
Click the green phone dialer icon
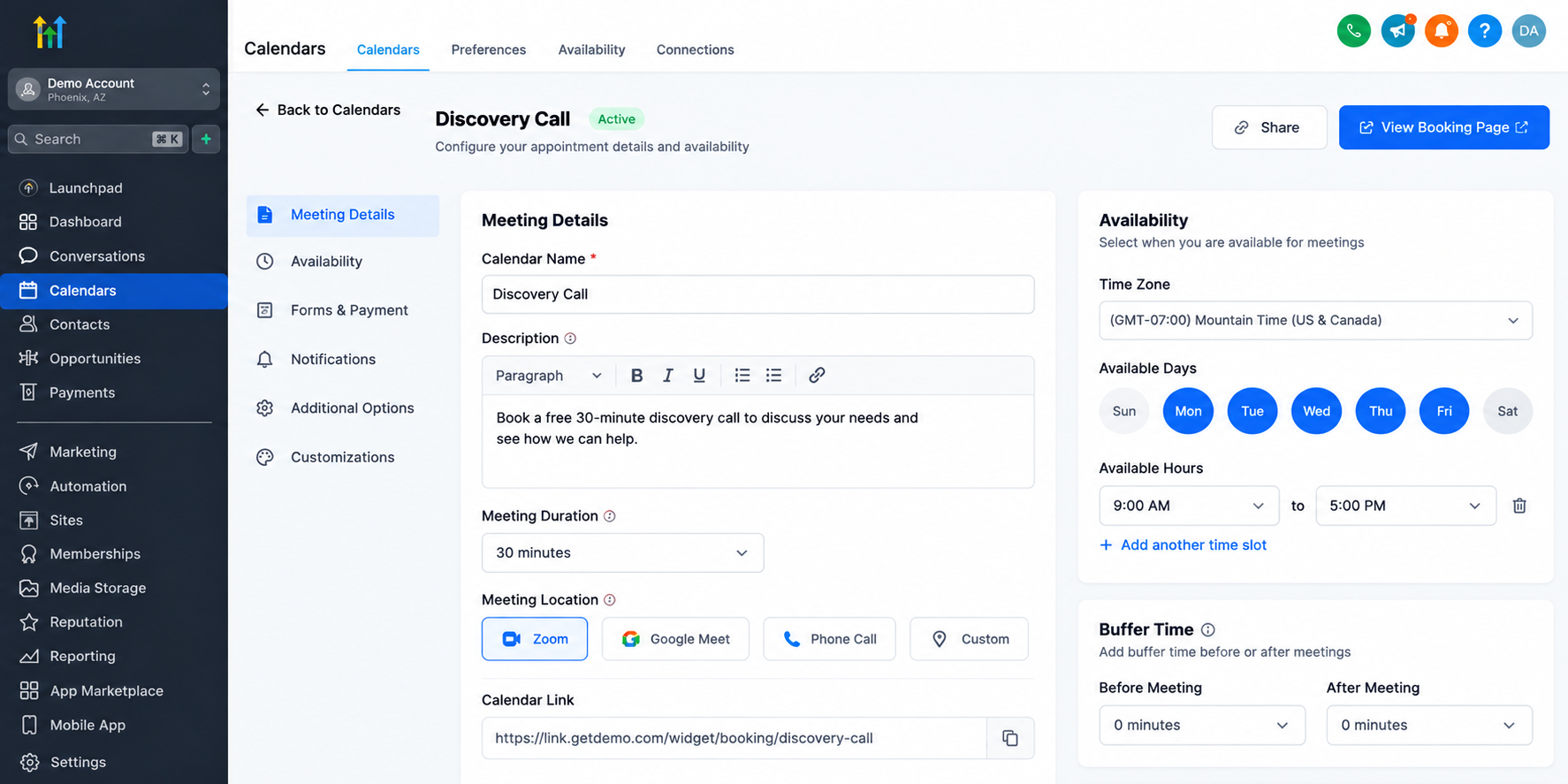point(1353,31)
